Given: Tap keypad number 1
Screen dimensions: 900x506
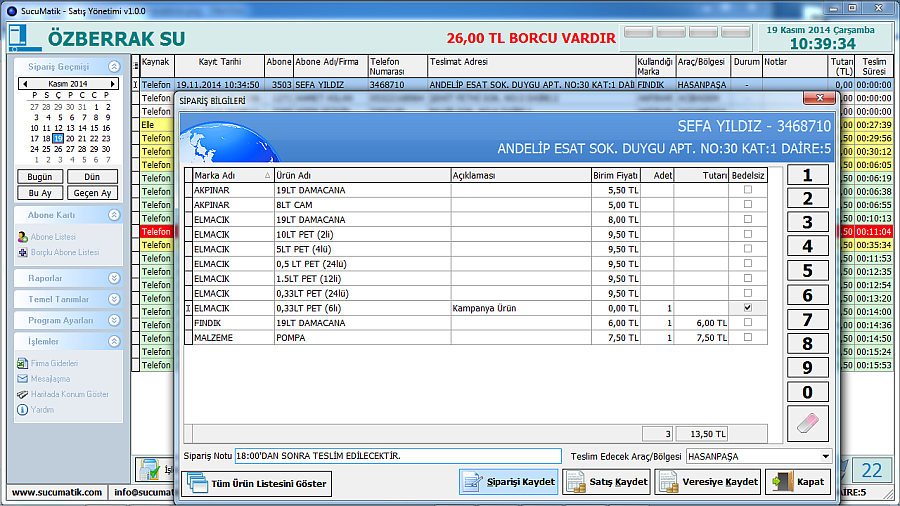Looking at the screenshot, I should click(x=807, y=175).
